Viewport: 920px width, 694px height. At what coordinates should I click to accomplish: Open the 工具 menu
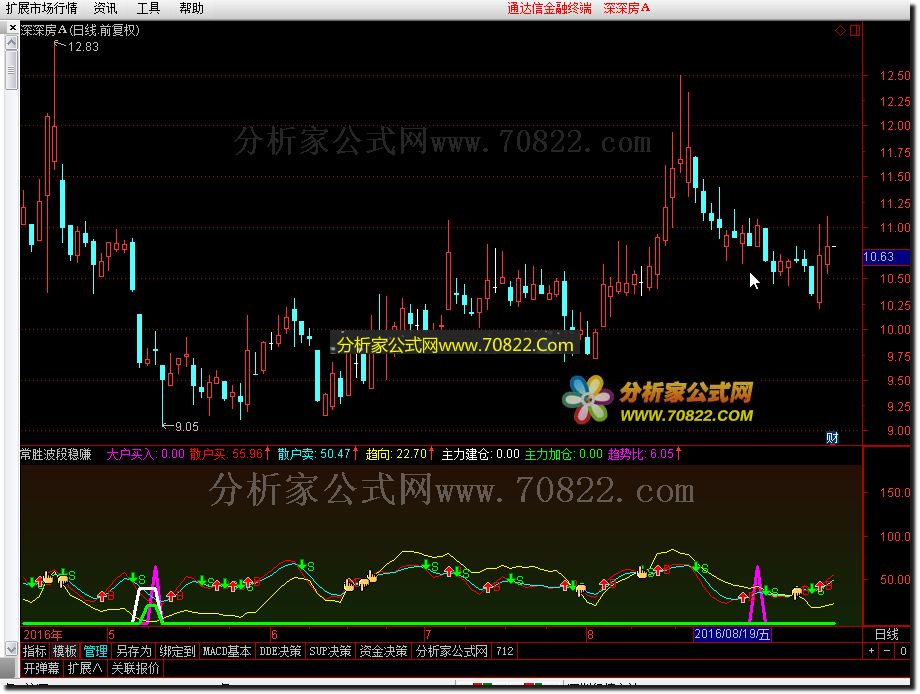[148, 8]
